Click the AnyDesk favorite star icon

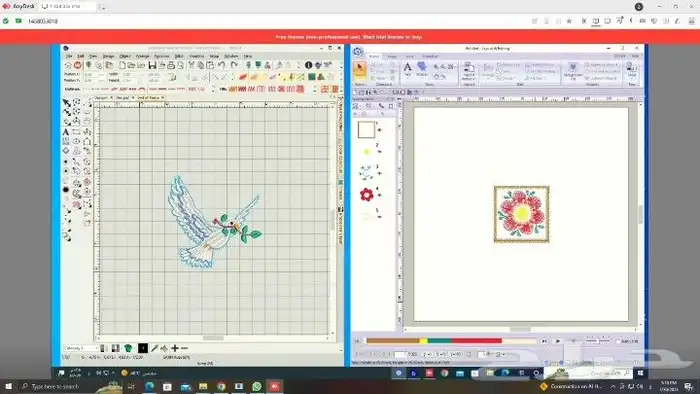(569, 21)
